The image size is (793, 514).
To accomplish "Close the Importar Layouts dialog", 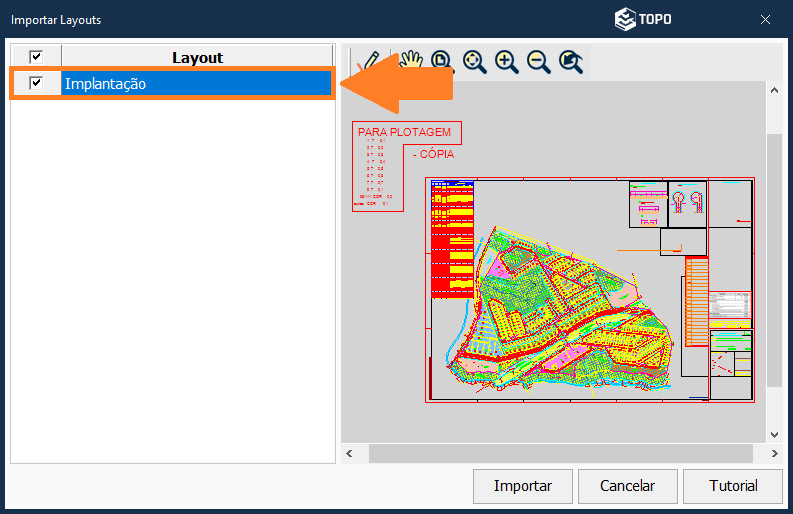I will pyautogui.click(x=765, y=19).
